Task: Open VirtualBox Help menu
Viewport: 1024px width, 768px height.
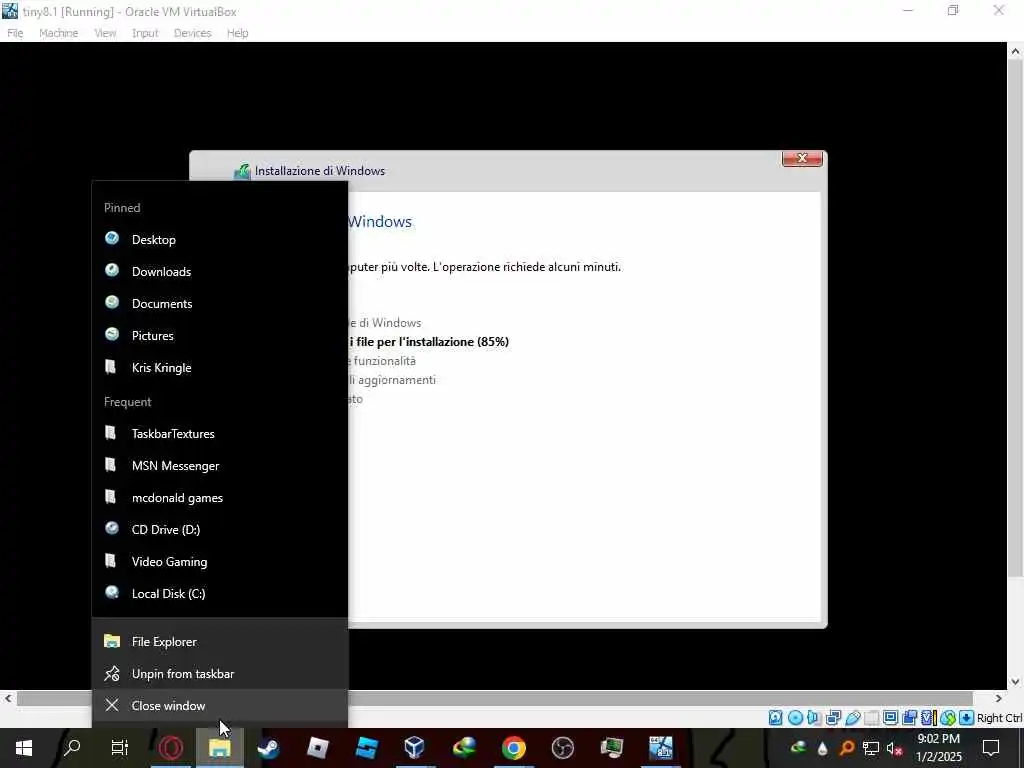Action: point(238,33)
